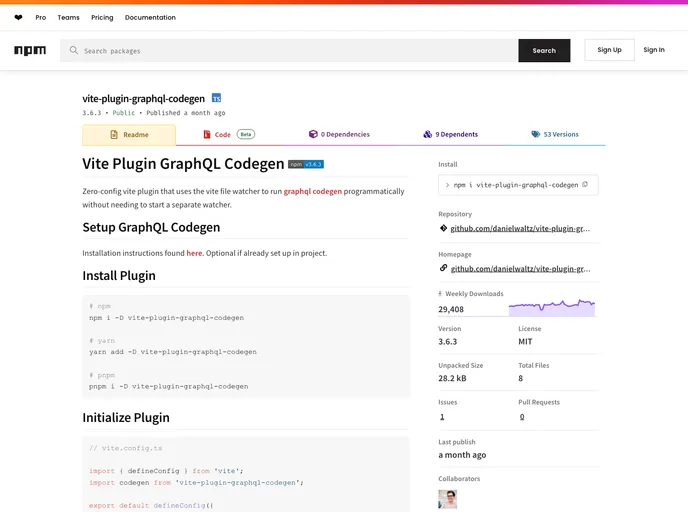The image size is (688, 512).
Task: Click the npm logo
Action: click(30, 50)
